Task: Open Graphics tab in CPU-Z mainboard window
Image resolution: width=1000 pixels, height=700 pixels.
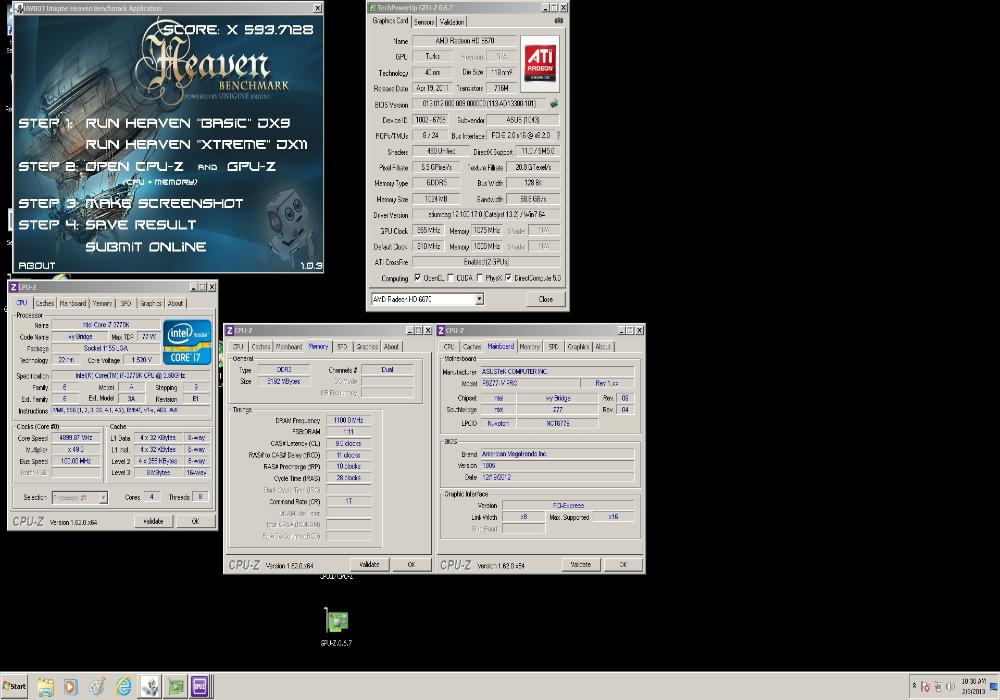Action: 578,347
